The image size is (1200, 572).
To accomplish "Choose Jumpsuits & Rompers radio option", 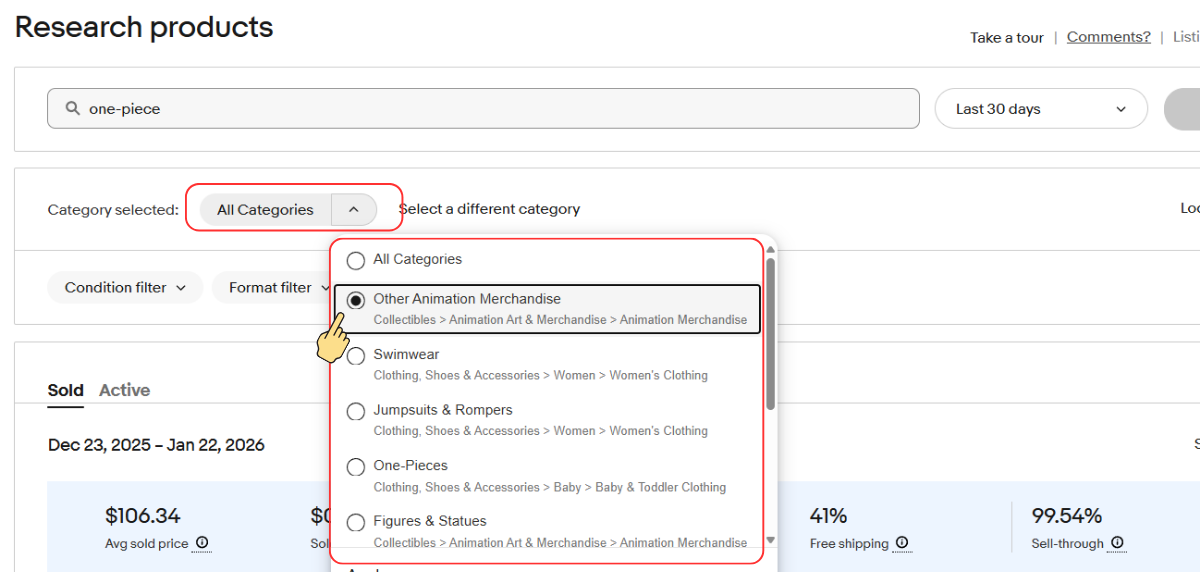I will 355,412.
